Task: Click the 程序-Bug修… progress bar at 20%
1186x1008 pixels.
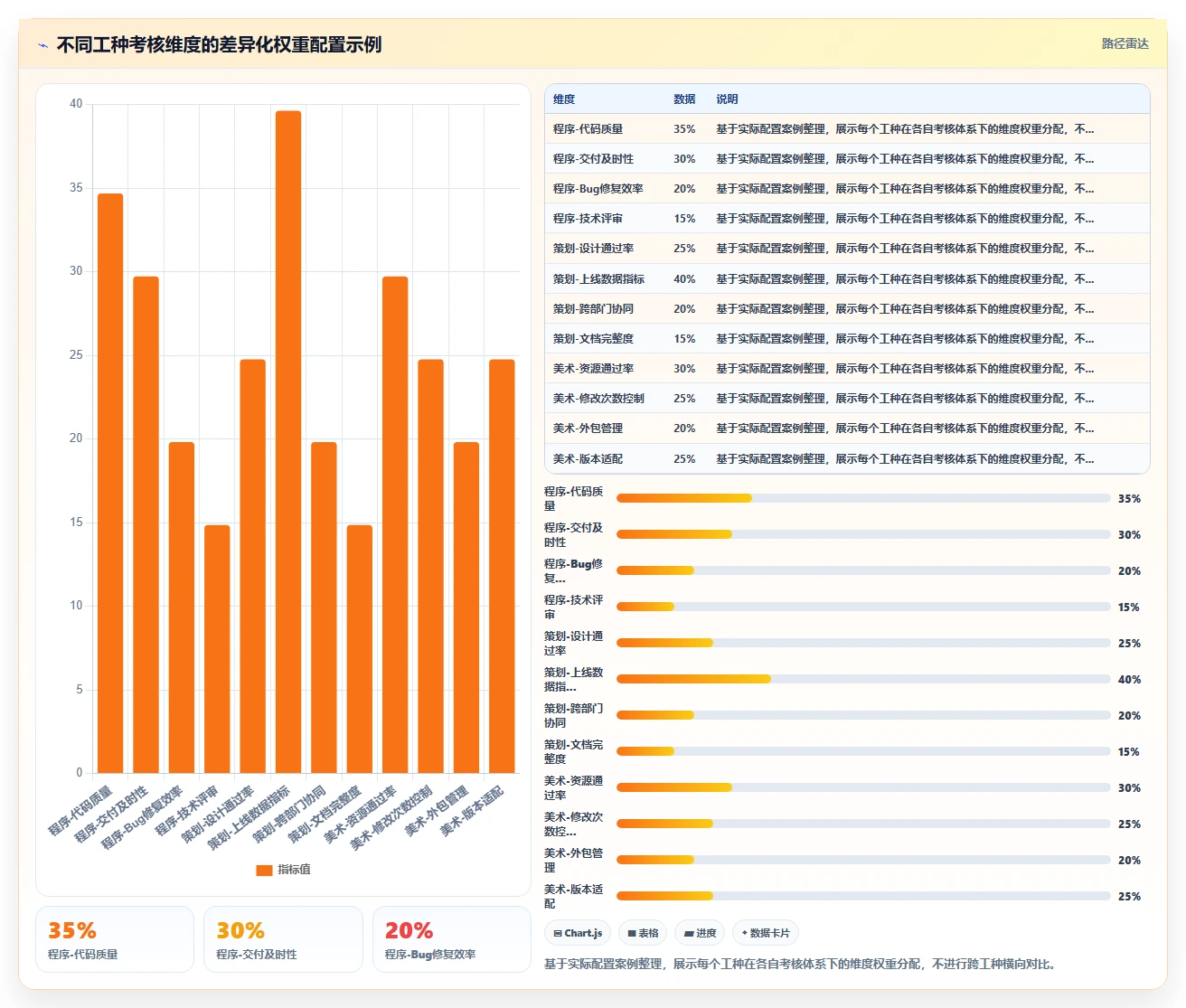Action: pyautogui.click(x=863, y=570)
